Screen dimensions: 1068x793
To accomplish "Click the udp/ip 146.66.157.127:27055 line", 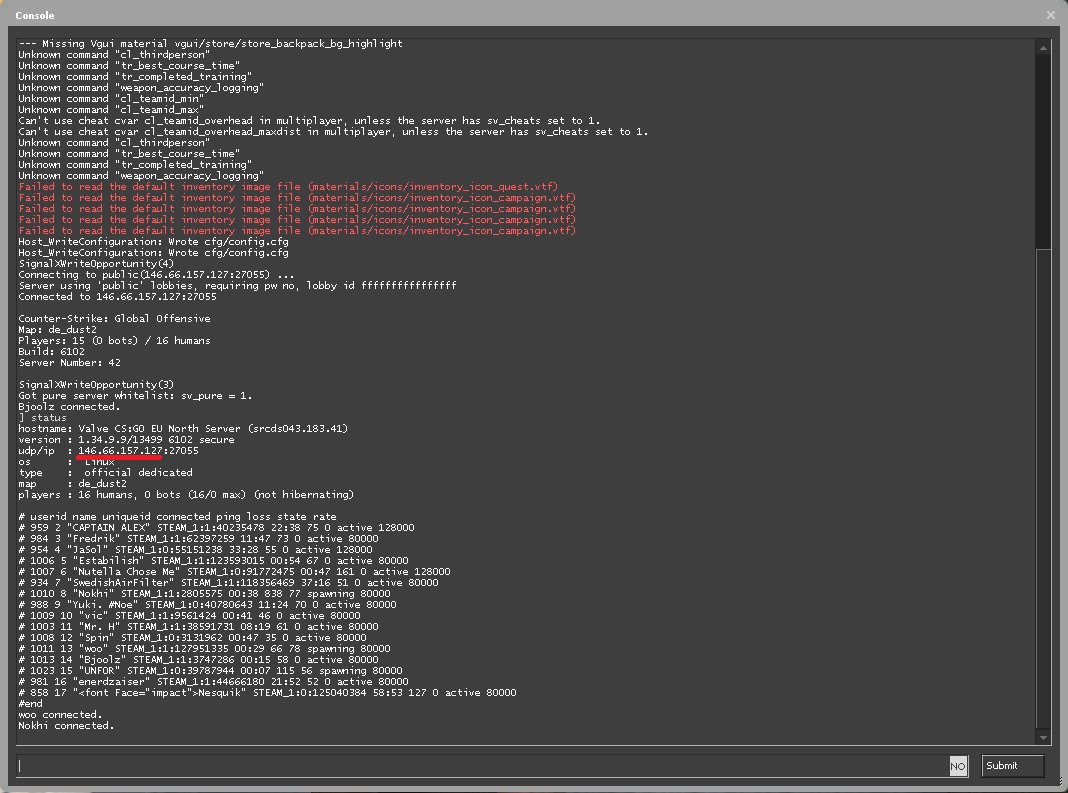I will pos(108,450).
